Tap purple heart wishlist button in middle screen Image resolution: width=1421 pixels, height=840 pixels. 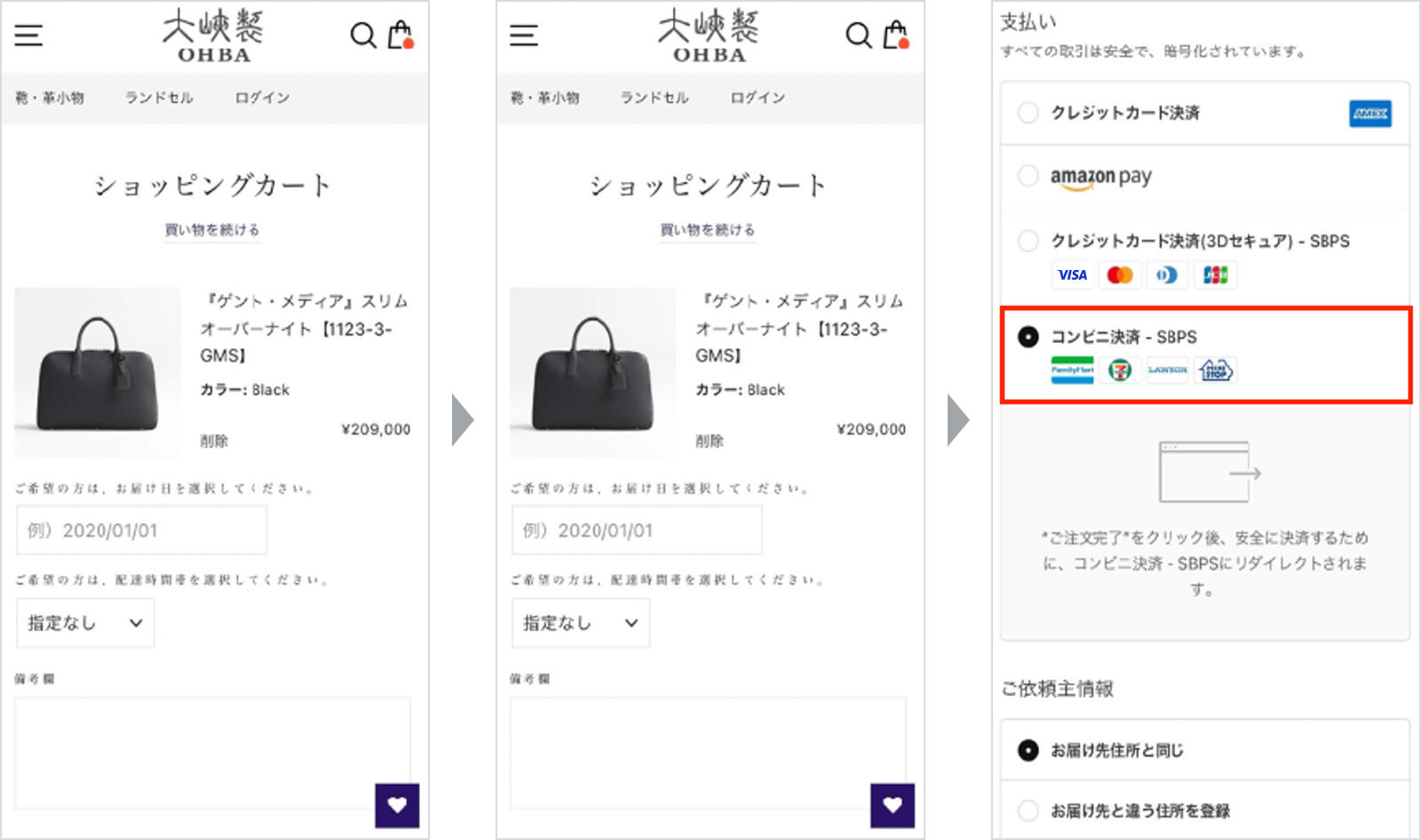click(893, 805)
